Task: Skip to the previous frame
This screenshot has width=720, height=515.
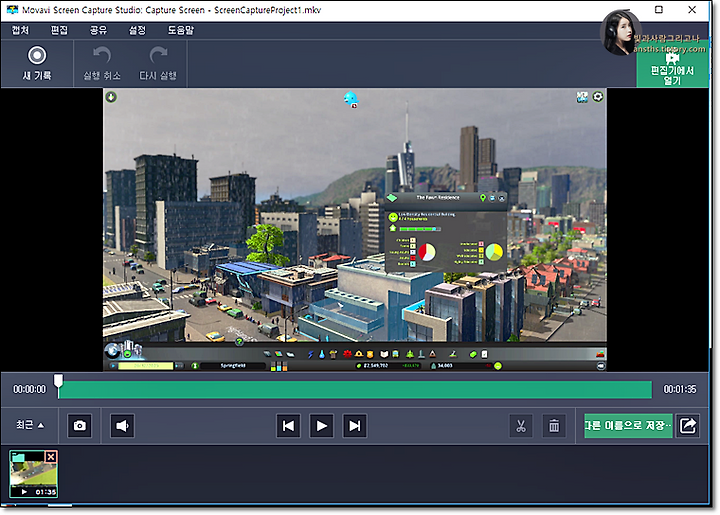Action: pos(288,425)
